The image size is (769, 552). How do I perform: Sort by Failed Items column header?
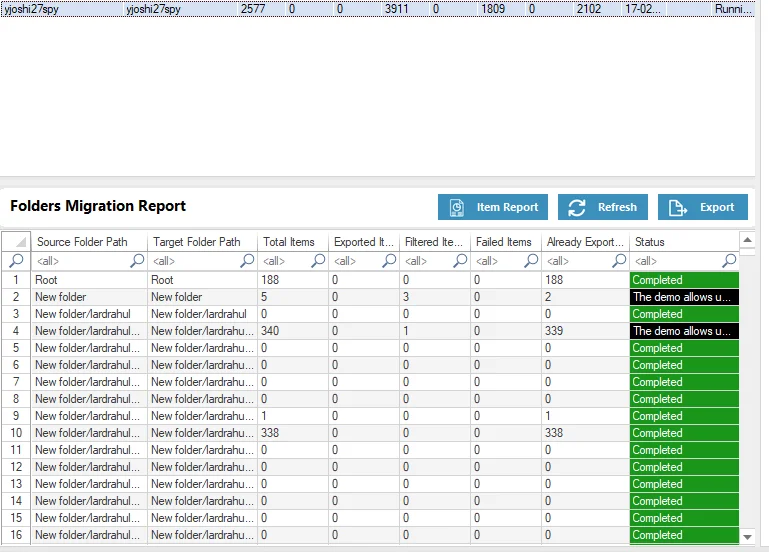[506, 242]
